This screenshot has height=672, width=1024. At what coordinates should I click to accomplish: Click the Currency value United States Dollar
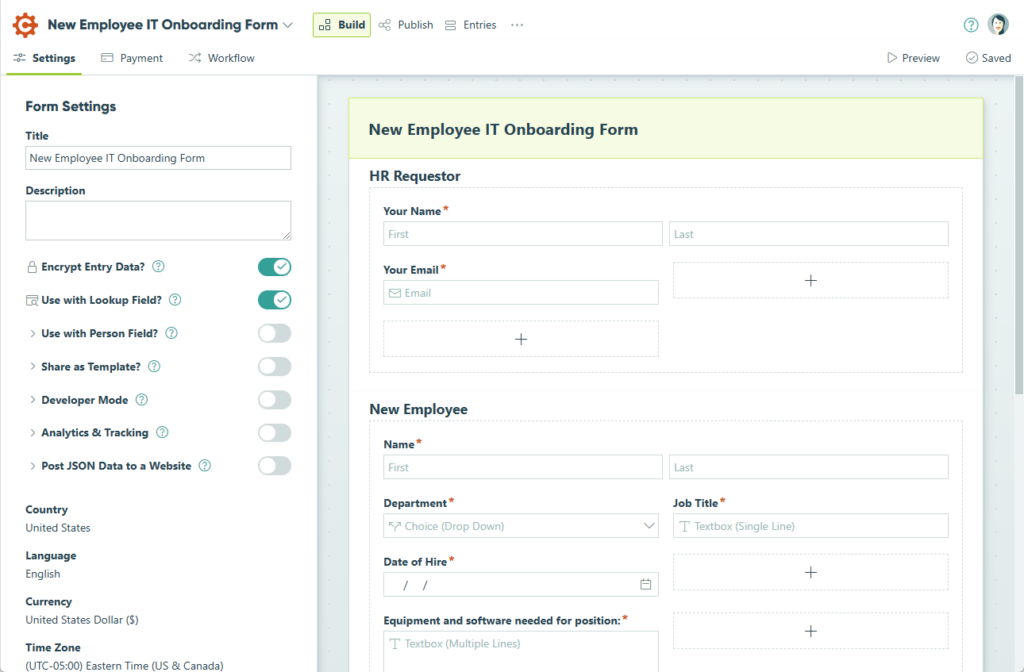(x=82, y=620)
